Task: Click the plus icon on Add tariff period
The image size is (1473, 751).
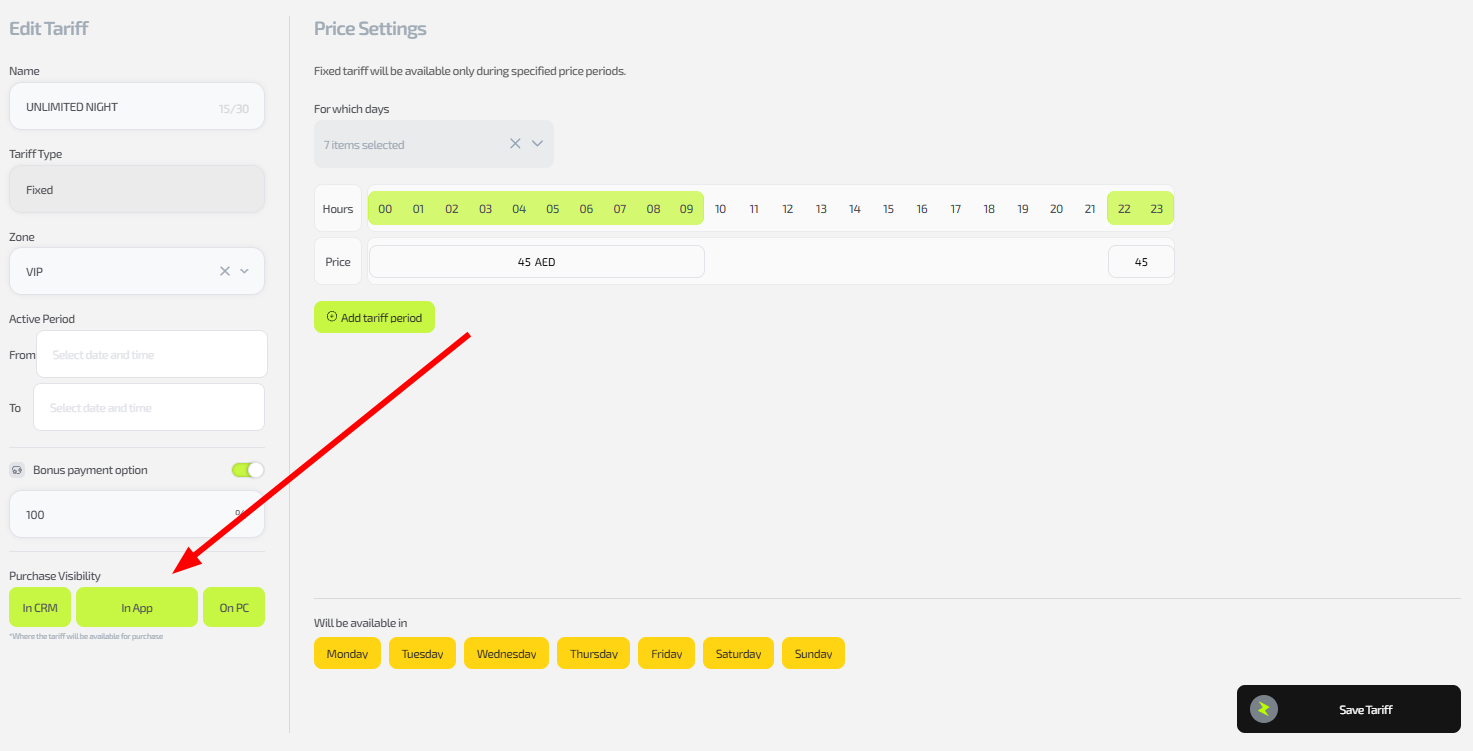Action: 332,317
